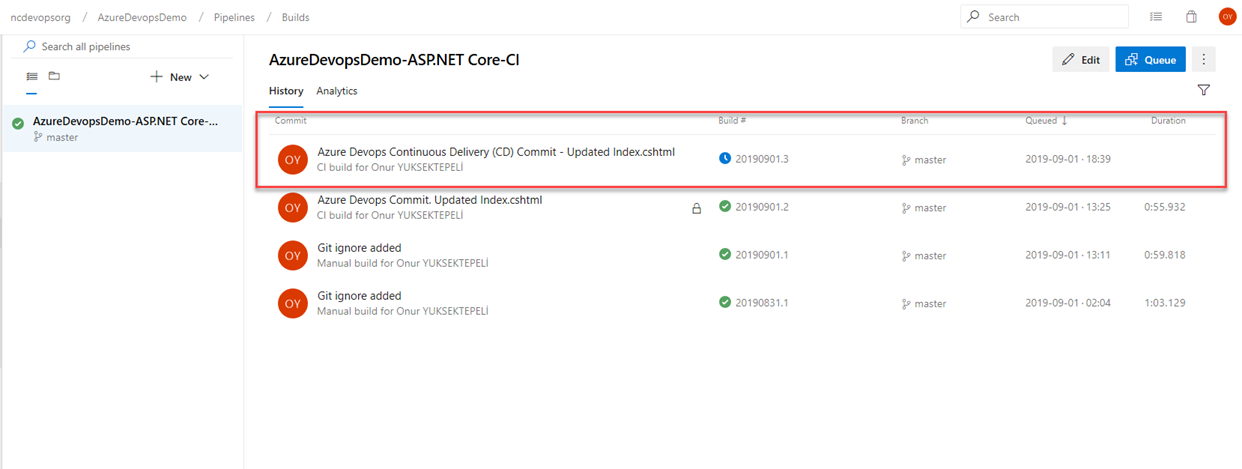Open build number 20190901.1
The height and width of the screenshot is (469, 1242).
762,255
